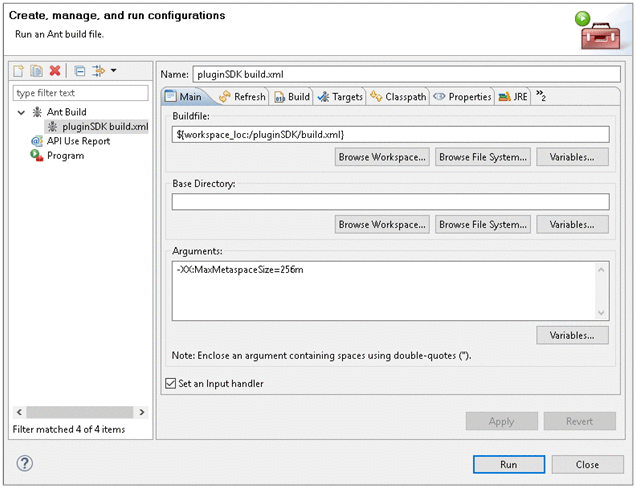Click the New launch configuration icon

pyautogui.click(x=19, y=71)
